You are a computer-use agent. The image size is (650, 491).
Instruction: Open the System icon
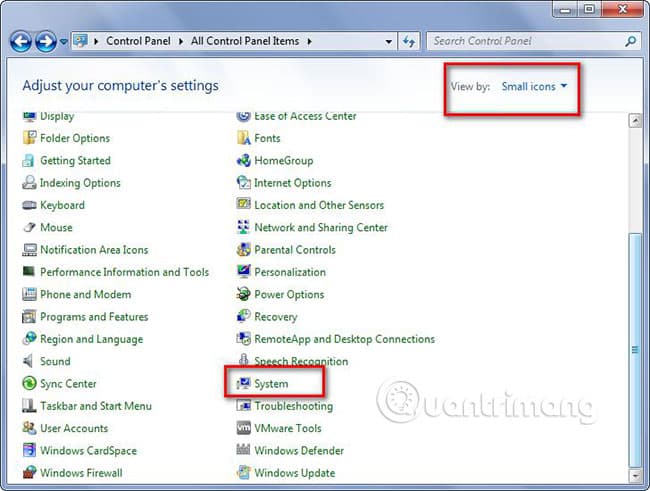click(x=243, y=384)
